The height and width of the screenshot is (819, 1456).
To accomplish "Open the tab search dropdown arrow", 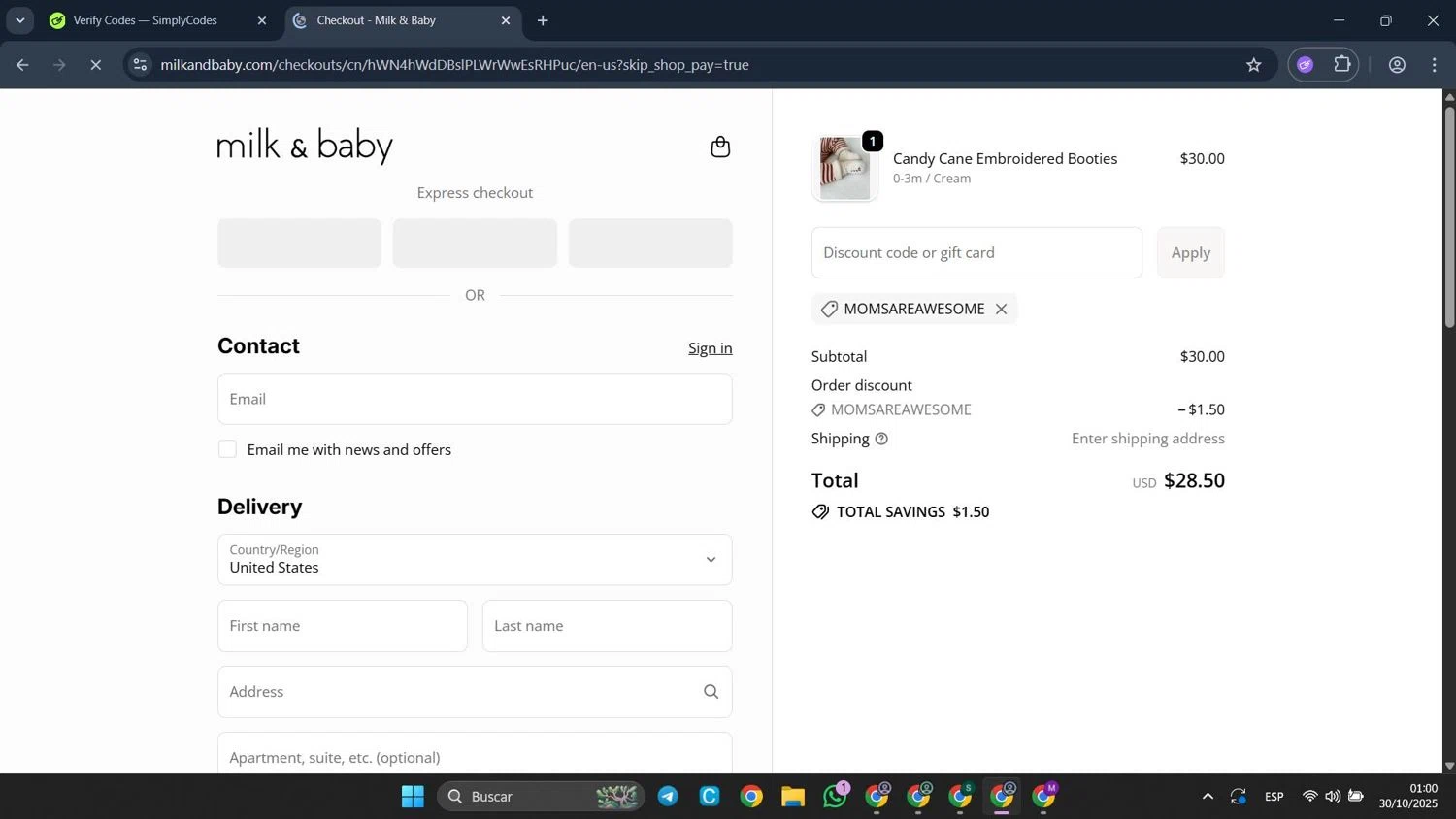I will (19, 20).
